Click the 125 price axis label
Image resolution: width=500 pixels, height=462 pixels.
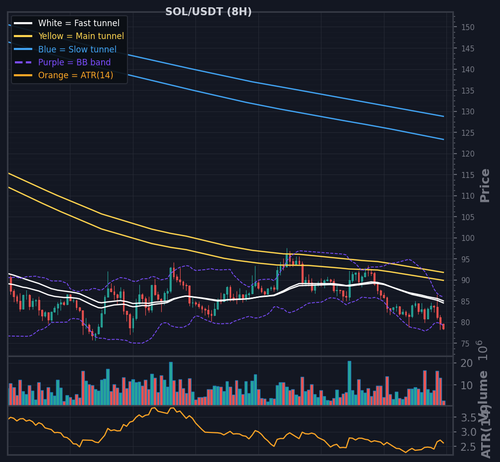click(468, 133)
